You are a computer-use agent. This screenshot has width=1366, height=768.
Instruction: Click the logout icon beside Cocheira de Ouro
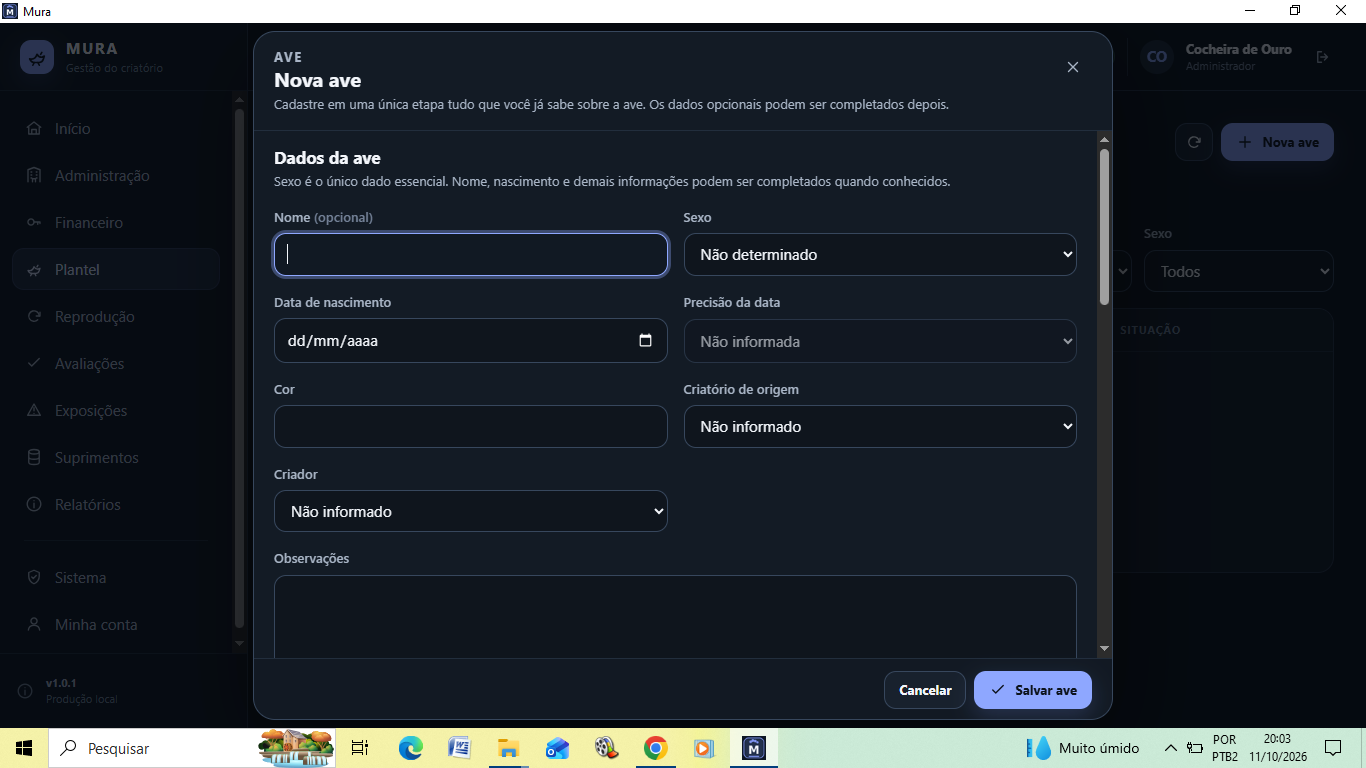(1323, 57)
